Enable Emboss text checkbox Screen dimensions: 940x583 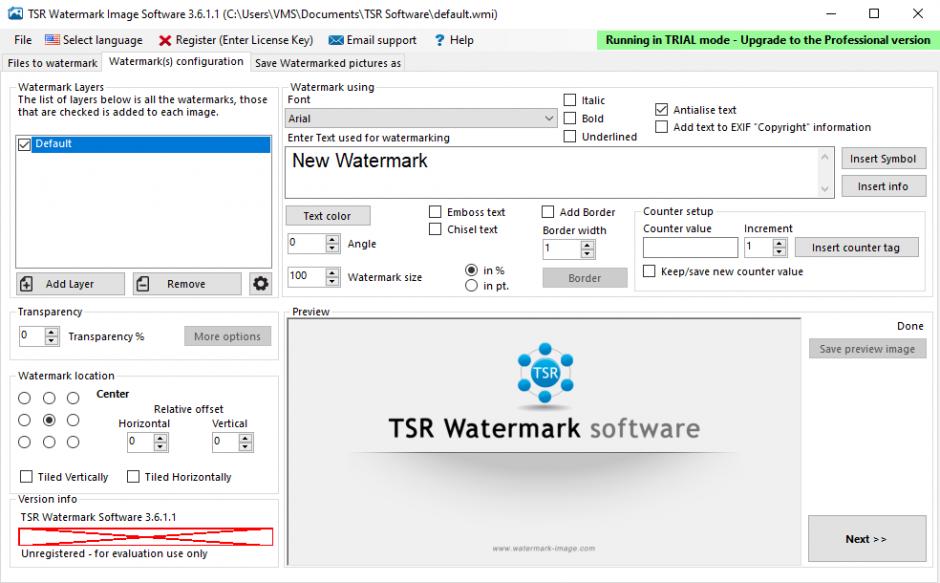(435, 212)
